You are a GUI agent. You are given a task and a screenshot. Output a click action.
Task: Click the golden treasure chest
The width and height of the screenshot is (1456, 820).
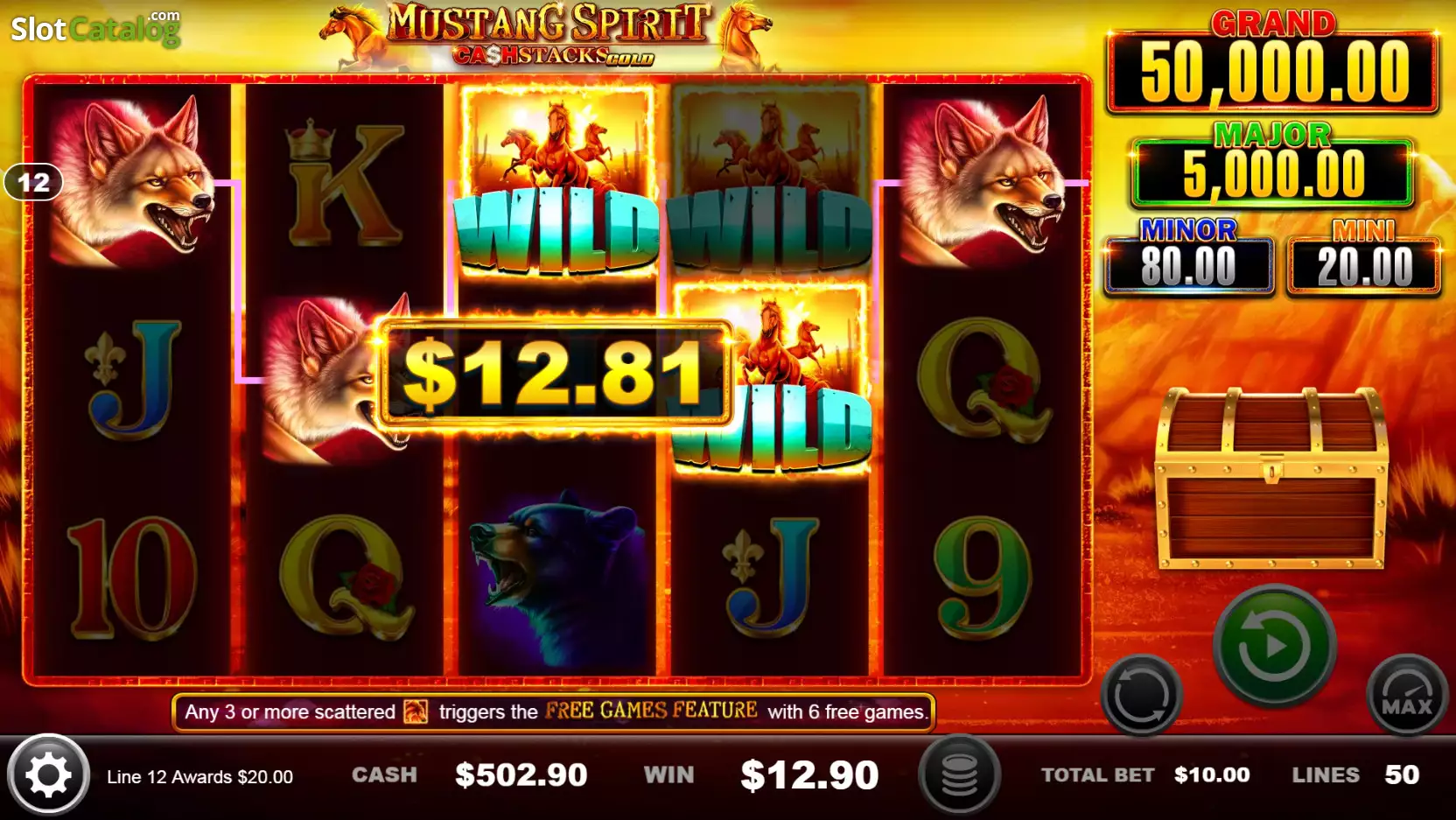(x=1271, y=480)
